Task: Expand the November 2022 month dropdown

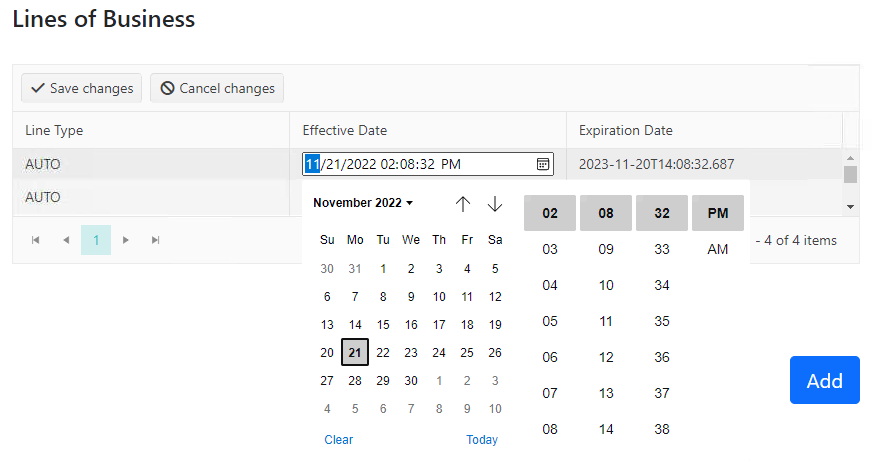Action: [x=363, y=203]
